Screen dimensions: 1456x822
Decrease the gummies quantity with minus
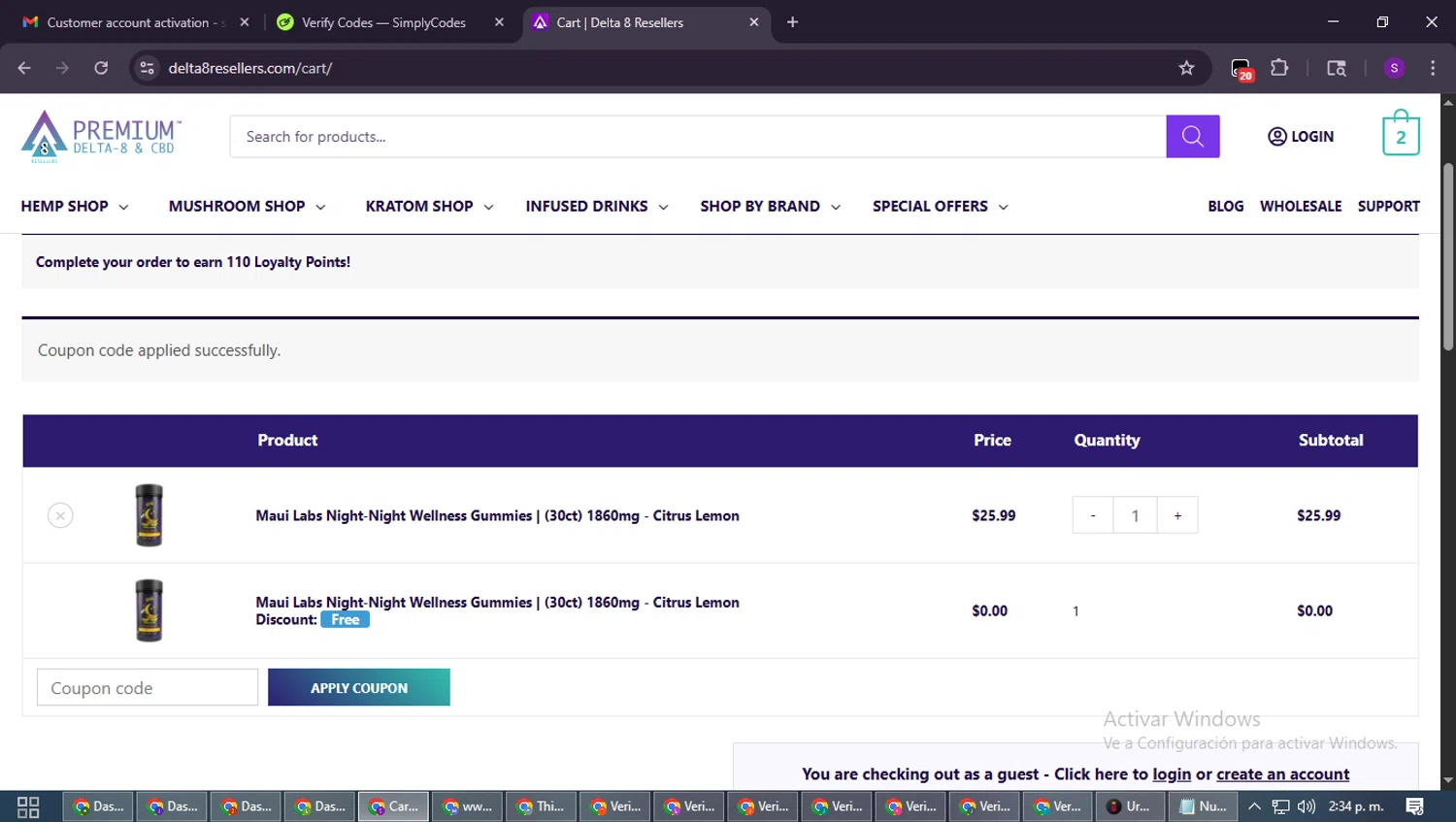coord(1093,515)
